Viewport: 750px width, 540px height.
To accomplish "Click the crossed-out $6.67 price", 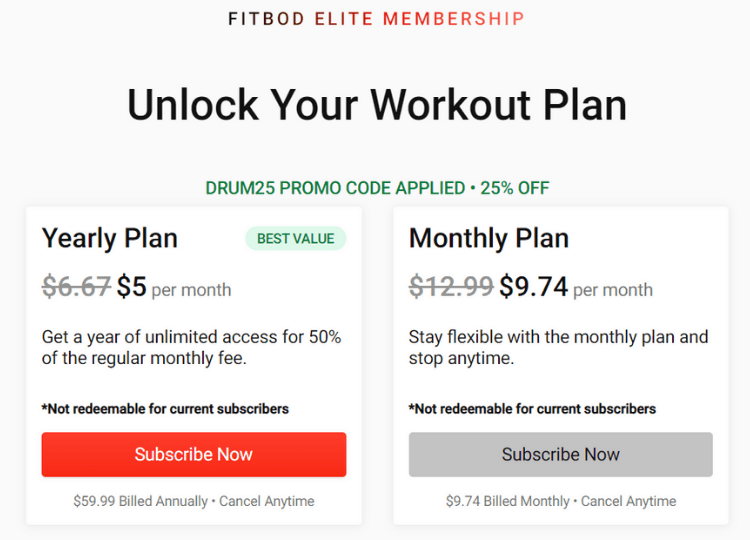I will pyautogui.click(x=77, y=287).
